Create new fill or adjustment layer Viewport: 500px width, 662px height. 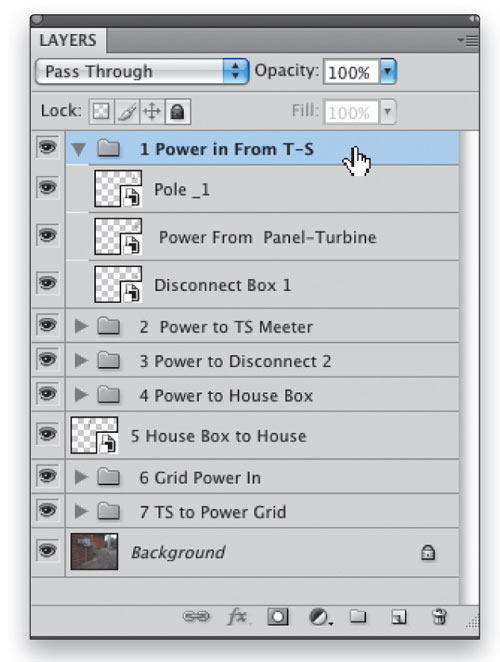click(x=319, y=617)
